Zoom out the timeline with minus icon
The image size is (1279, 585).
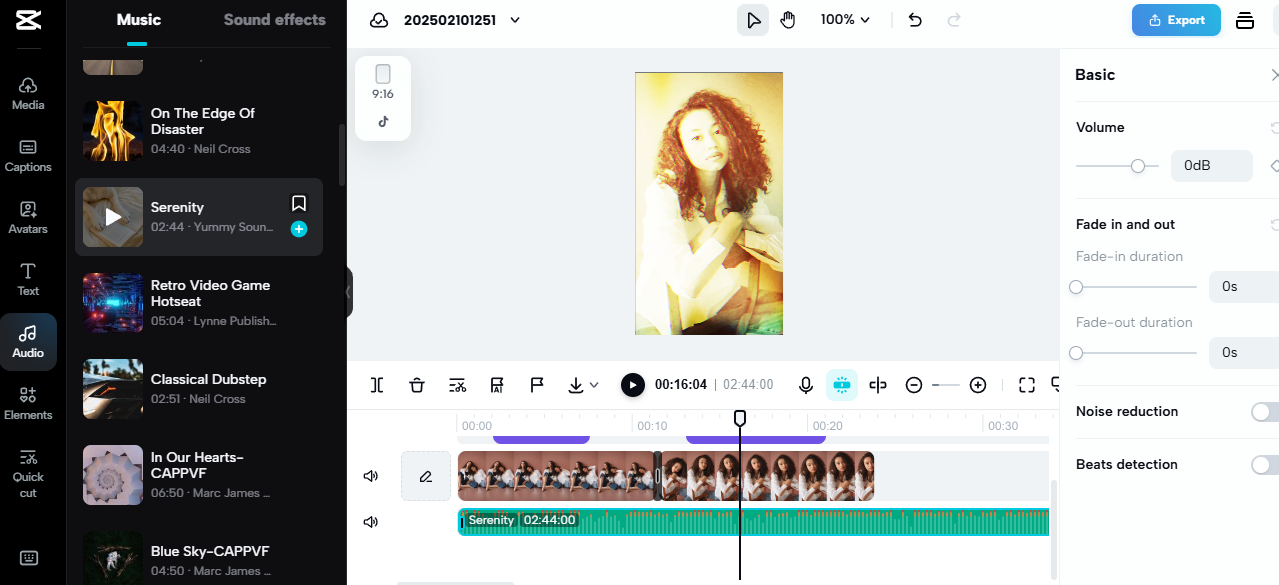click(914, 385)
